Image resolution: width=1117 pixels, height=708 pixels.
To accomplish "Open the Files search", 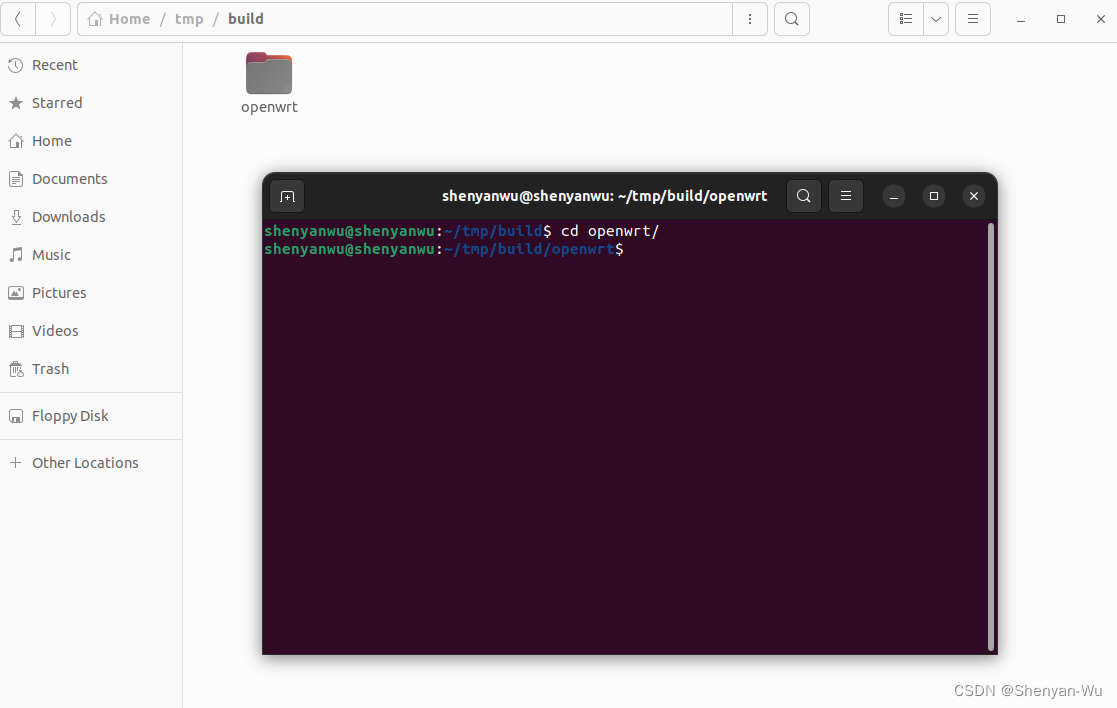I will [x=791, y=18].
